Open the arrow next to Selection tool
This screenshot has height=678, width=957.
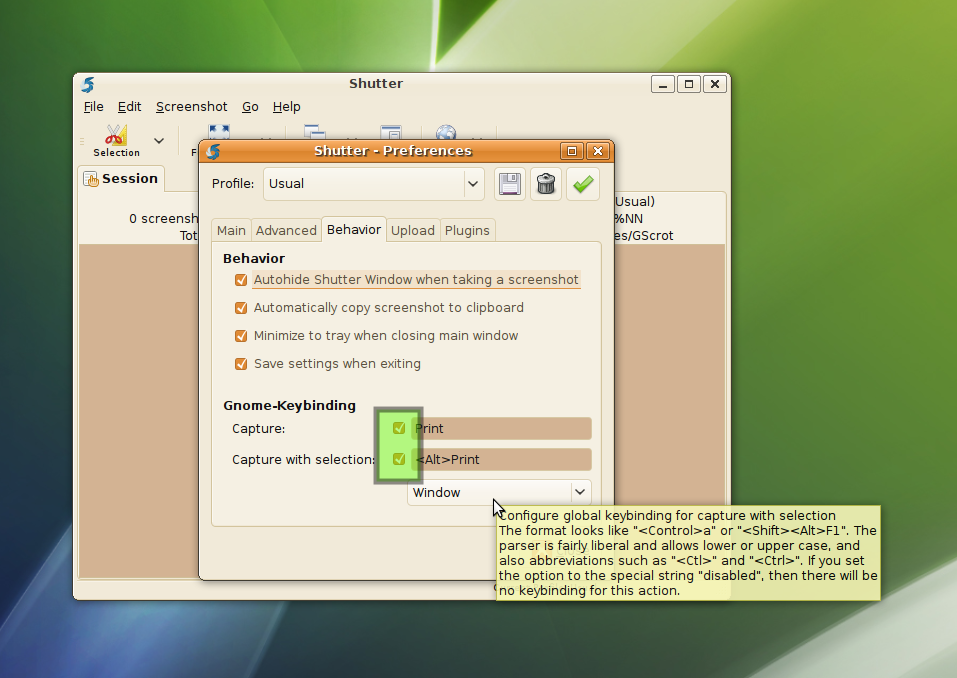(x=159, y=141)
